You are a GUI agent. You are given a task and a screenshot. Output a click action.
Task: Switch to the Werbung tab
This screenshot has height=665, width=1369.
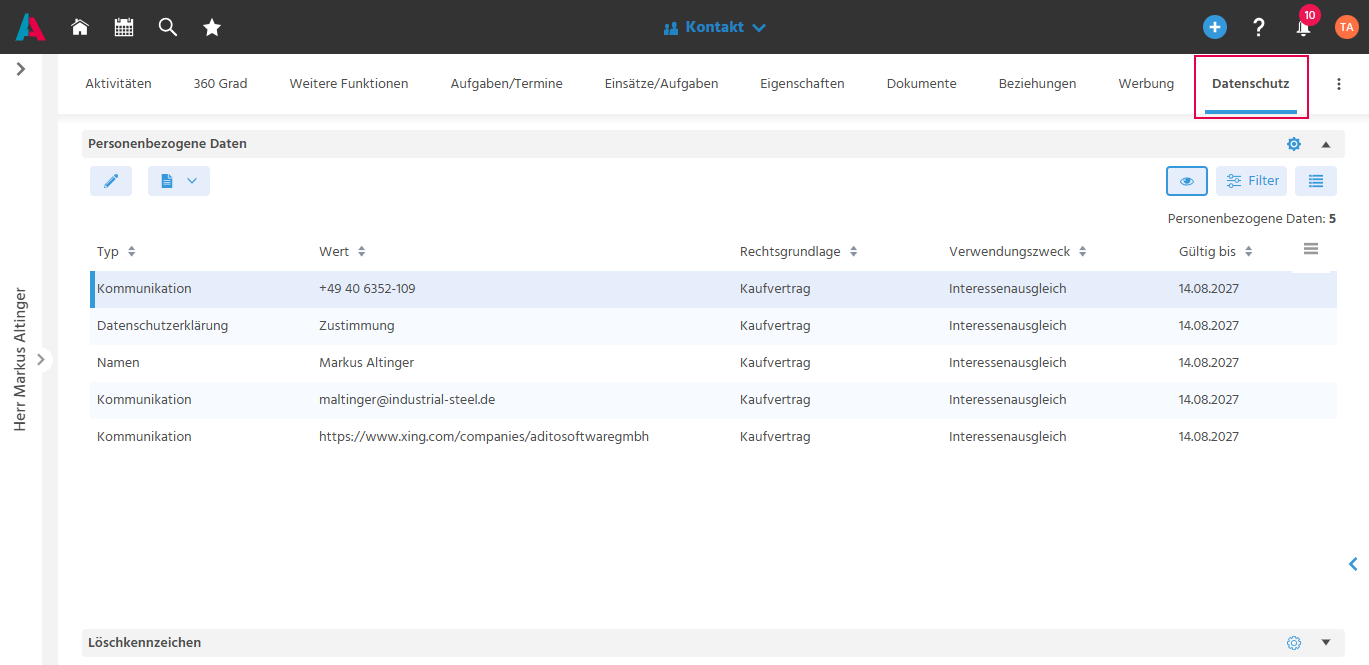pyautogui.click(x=1146, y=84)
